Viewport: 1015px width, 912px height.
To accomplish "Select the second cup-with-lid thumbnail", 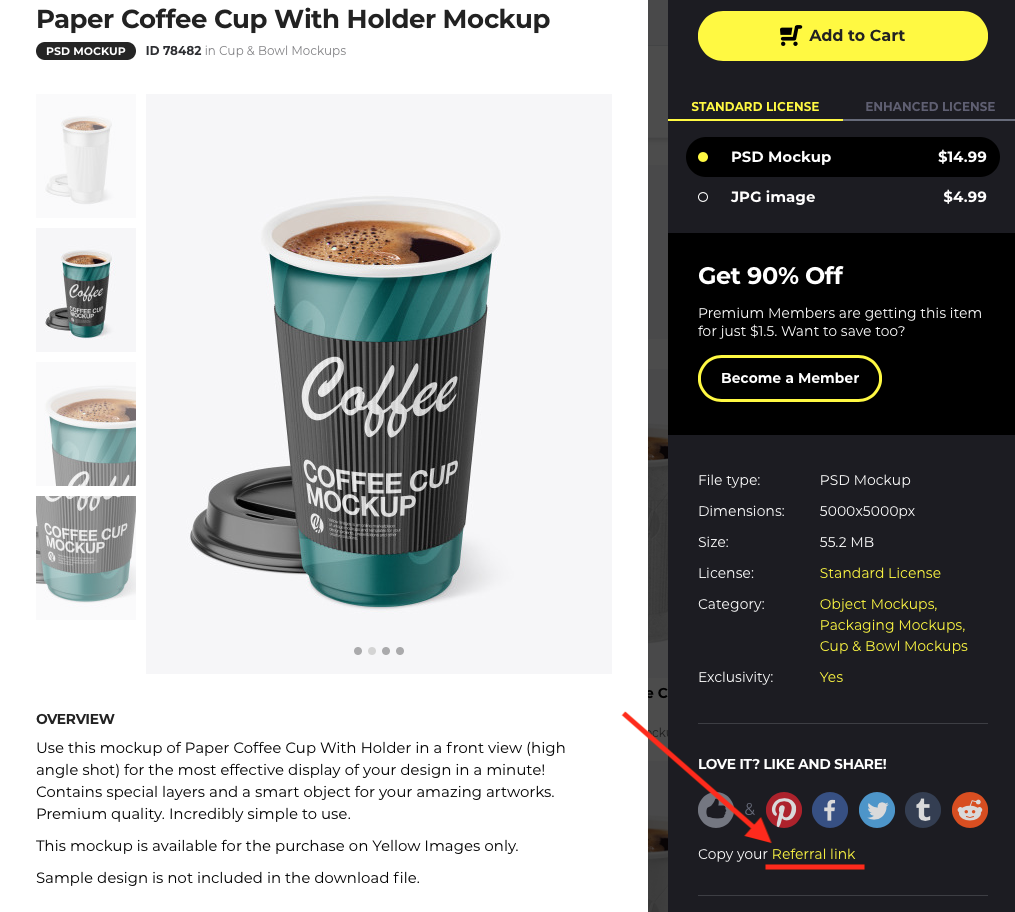I will point(86,290).
